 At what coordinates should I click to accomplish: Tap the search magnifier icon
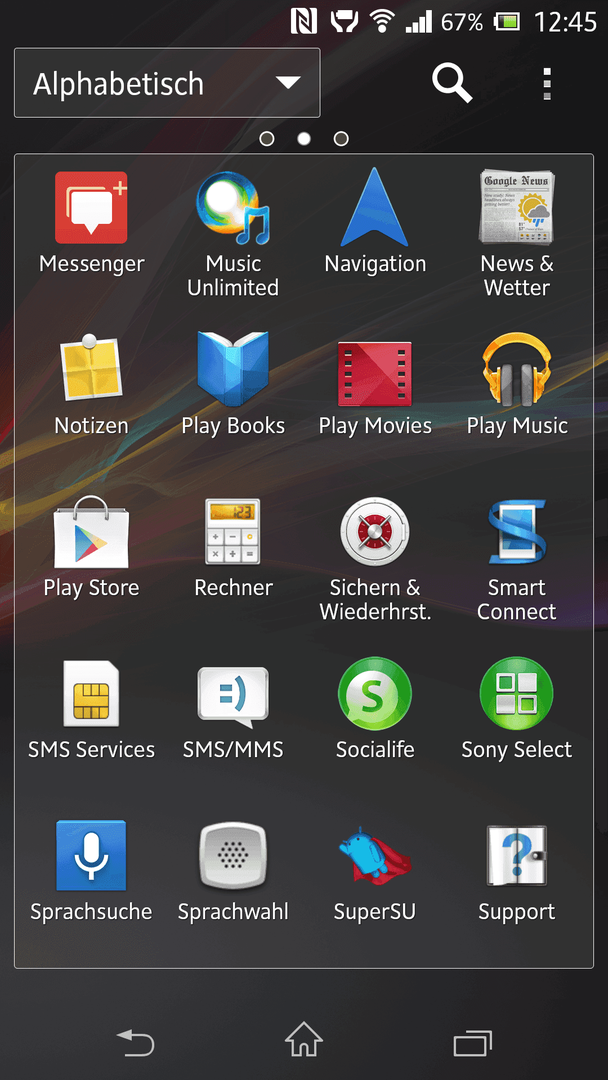(x=452, y=83)
